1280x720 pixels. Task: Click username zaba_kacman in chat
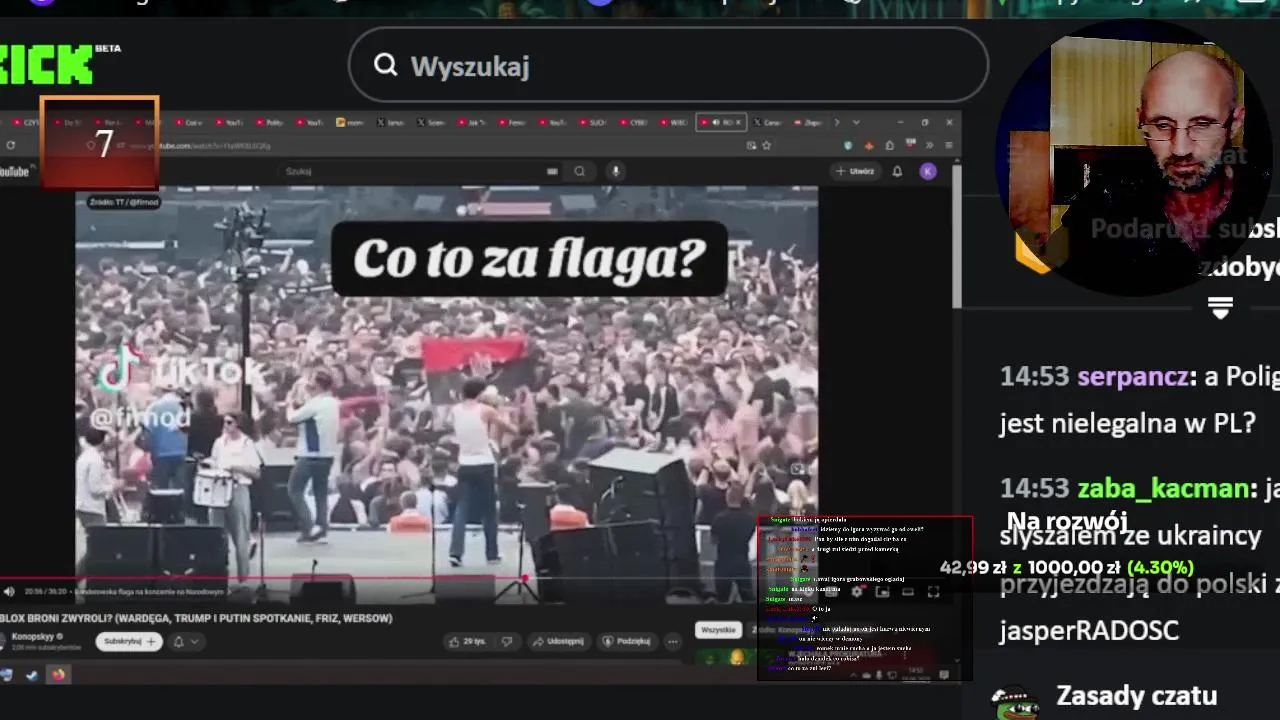[1163, 488]
